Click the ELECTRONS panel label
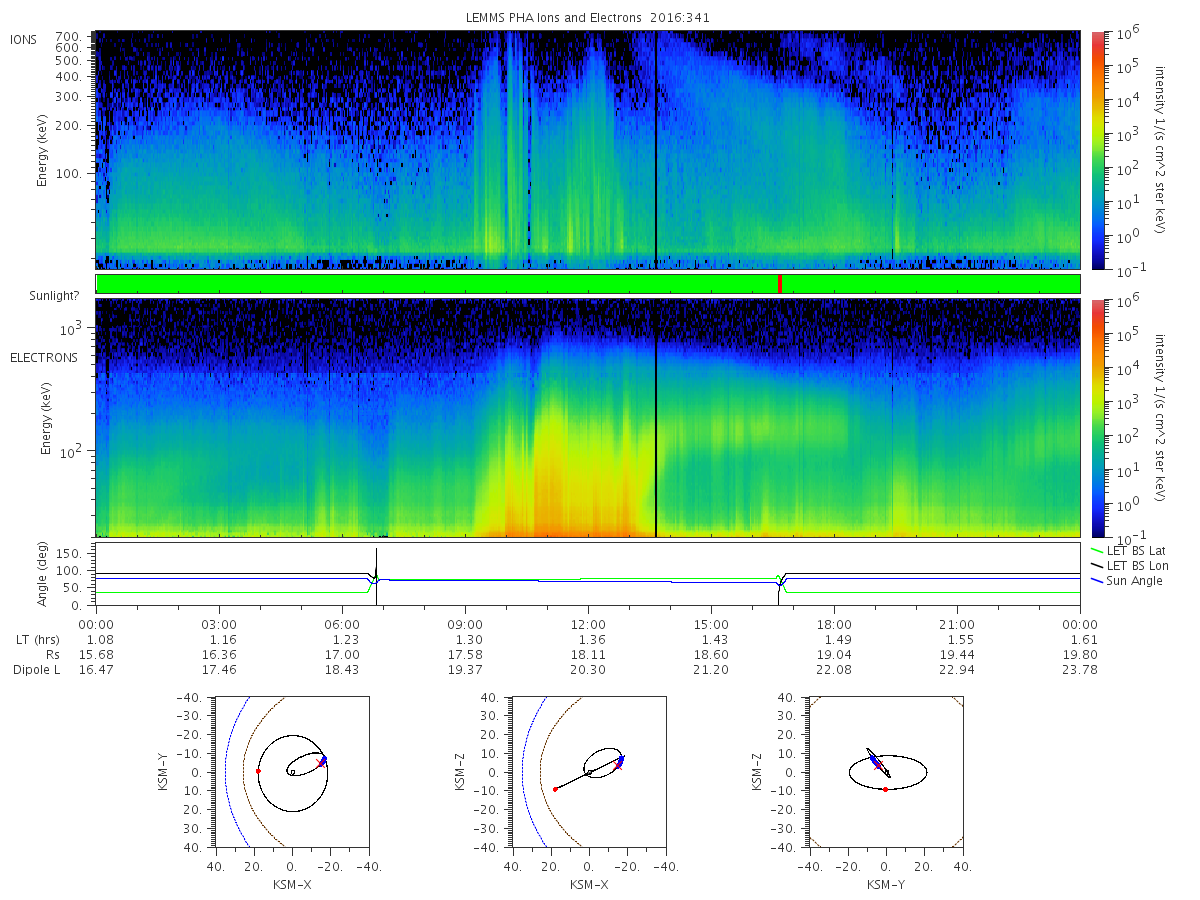Viewport: 1200px width, 900px height. (x=43, y=357)
